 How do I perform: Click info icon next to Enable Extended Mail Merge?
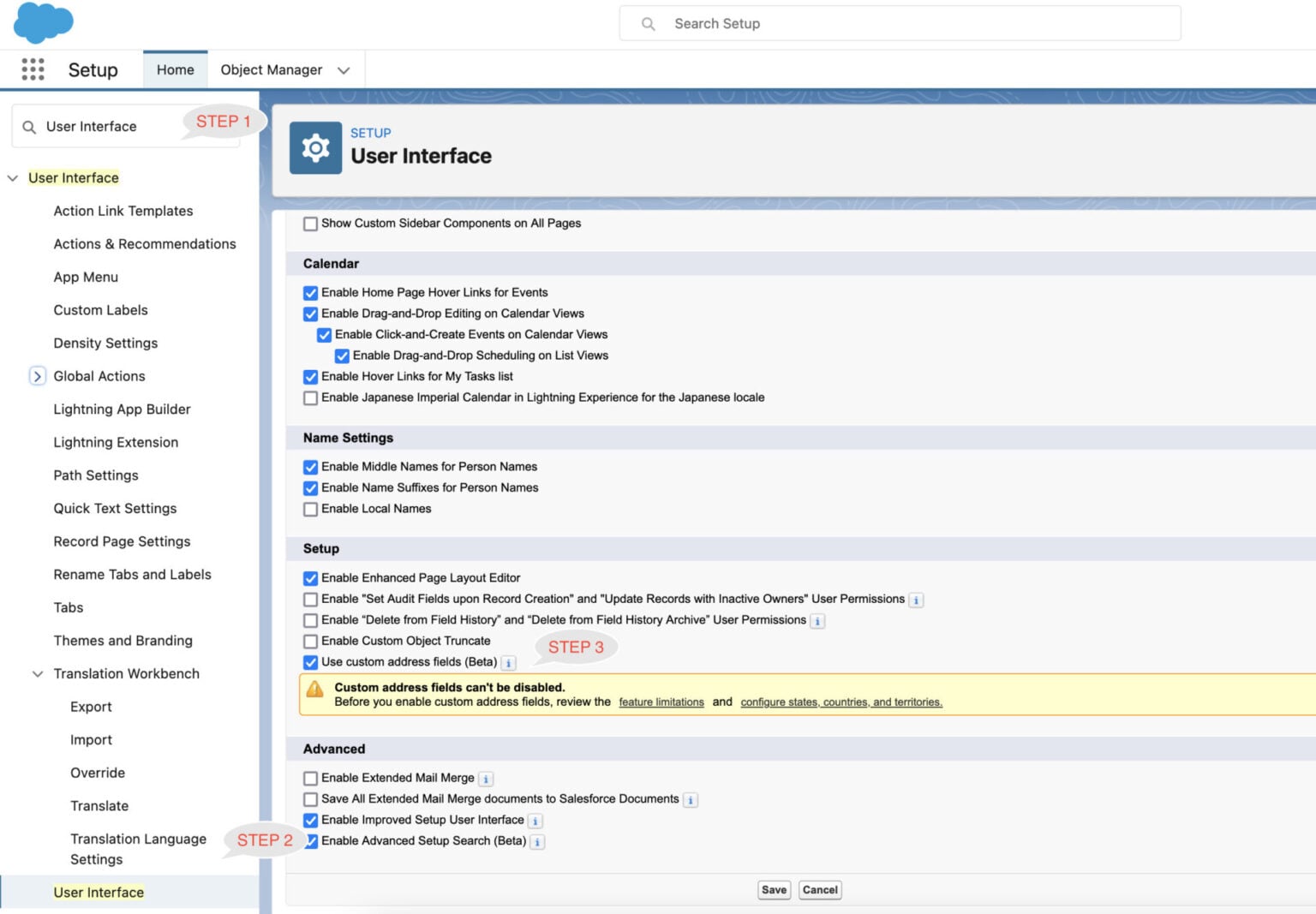(486, 780)
